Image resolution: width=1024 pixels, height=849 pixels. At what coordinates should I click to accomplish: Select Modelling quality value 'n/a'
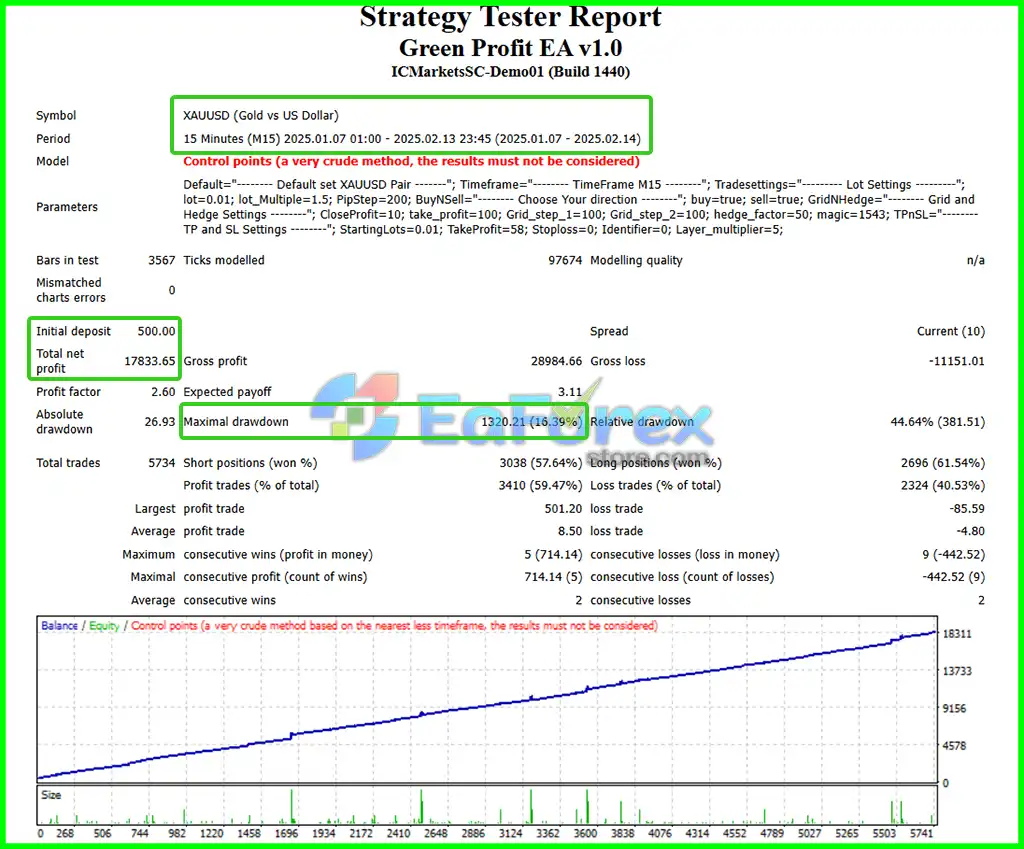coord(976,261)
